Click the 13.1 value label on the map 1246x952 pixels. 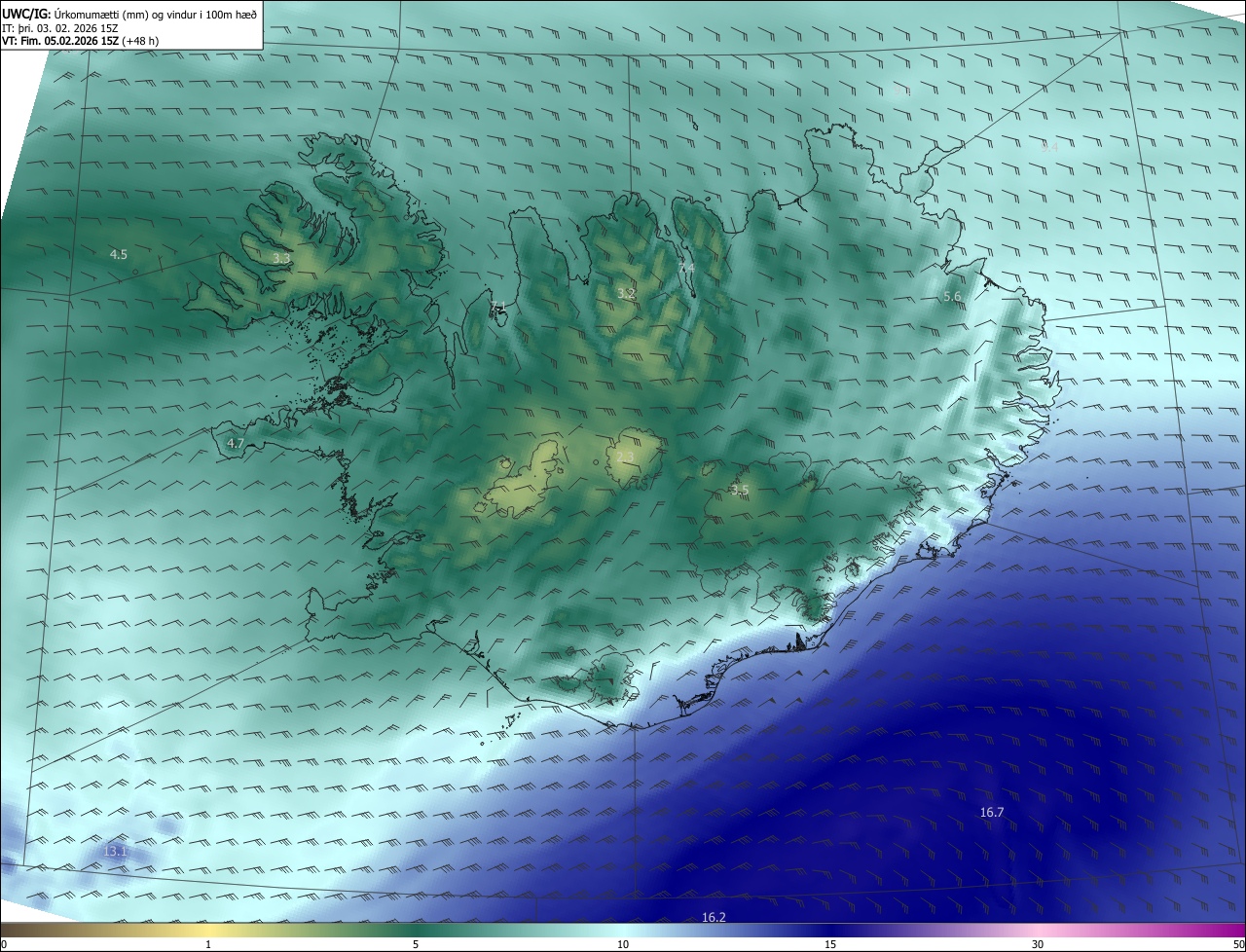click(115, 851)
